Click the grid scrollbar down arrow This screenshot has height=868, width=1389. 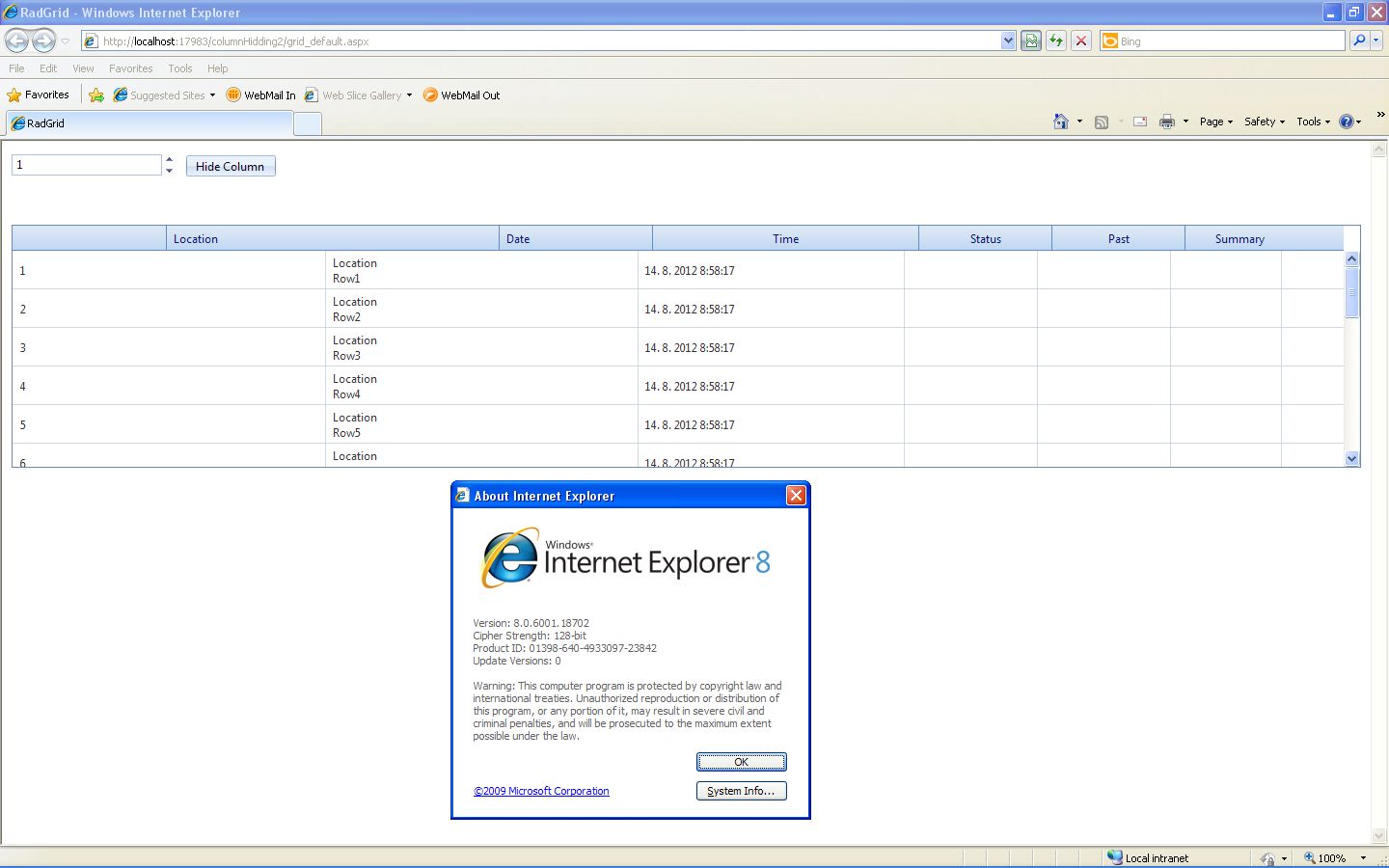pos(1351,459)
